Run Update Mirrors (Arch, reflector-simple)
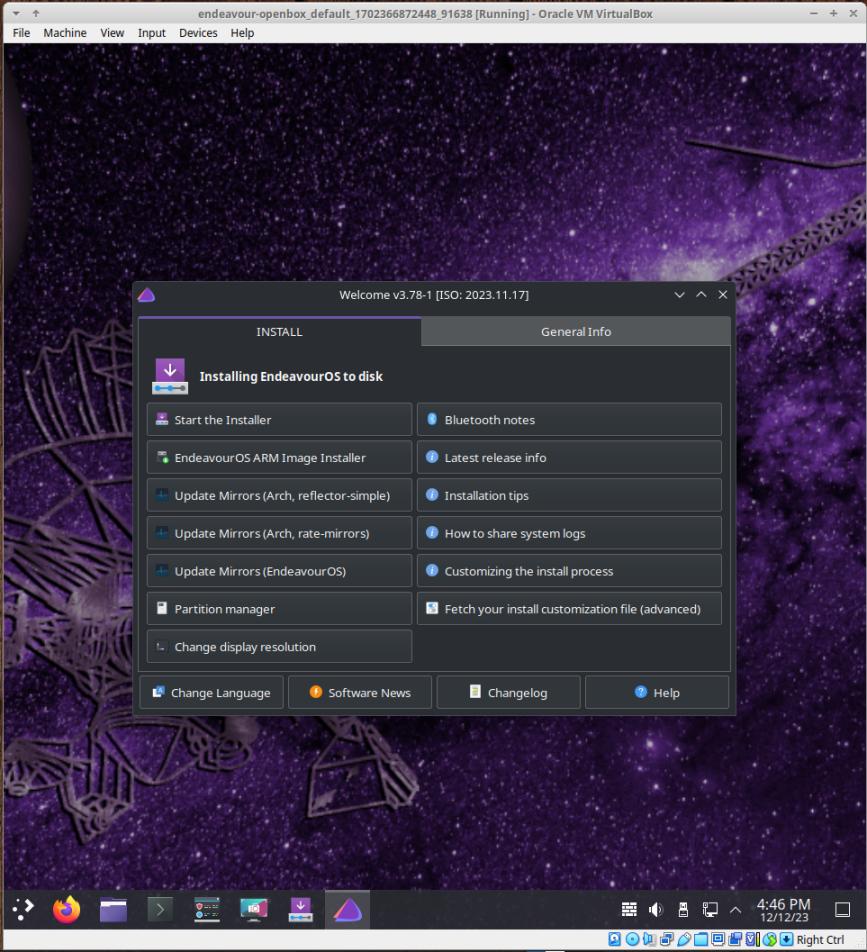 click(x=279, y=495)
